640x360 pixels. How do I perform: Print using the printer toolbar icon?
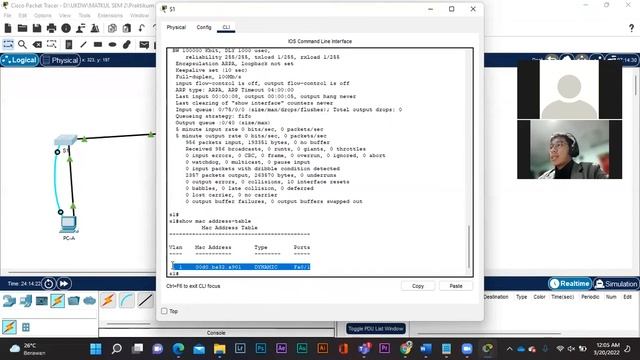coord(51,28)
